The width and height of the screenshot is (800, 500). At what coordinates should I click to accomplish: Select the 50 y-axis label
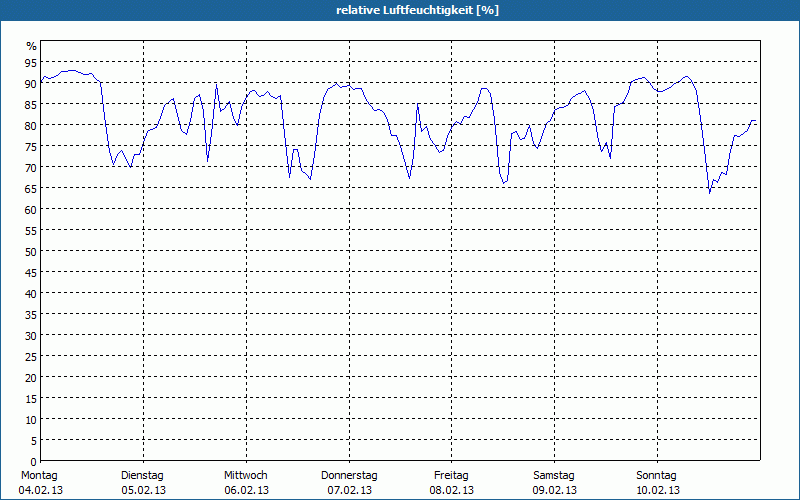[x=31, y=252]
